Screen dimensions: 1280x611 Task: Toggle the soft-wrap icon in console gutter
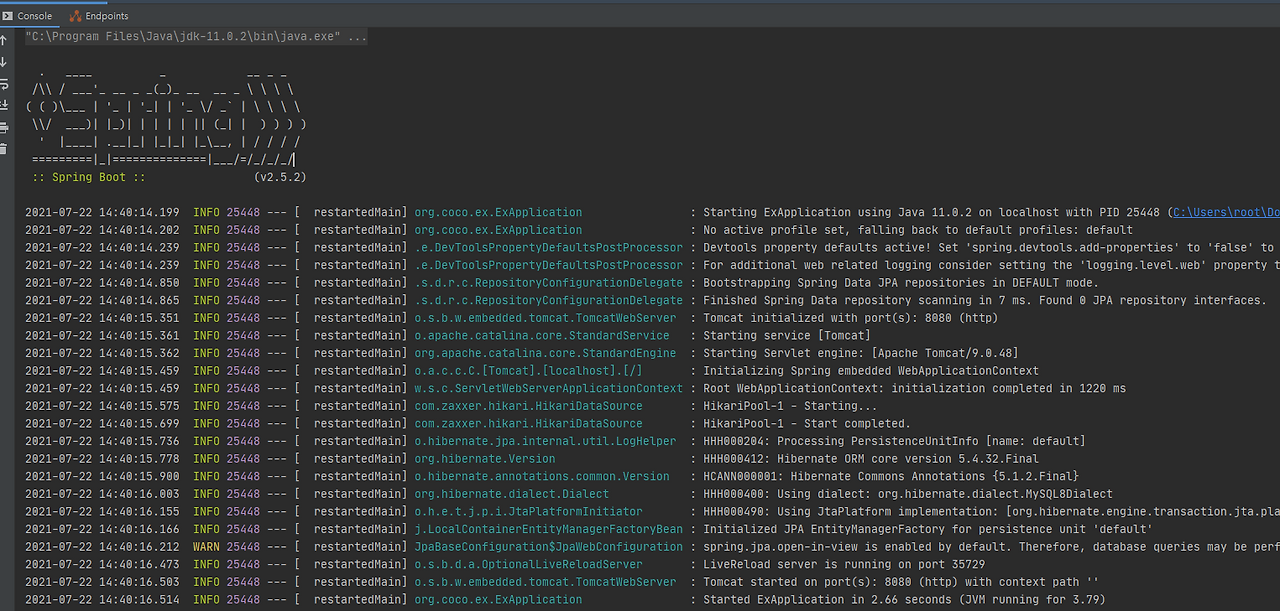4,84
